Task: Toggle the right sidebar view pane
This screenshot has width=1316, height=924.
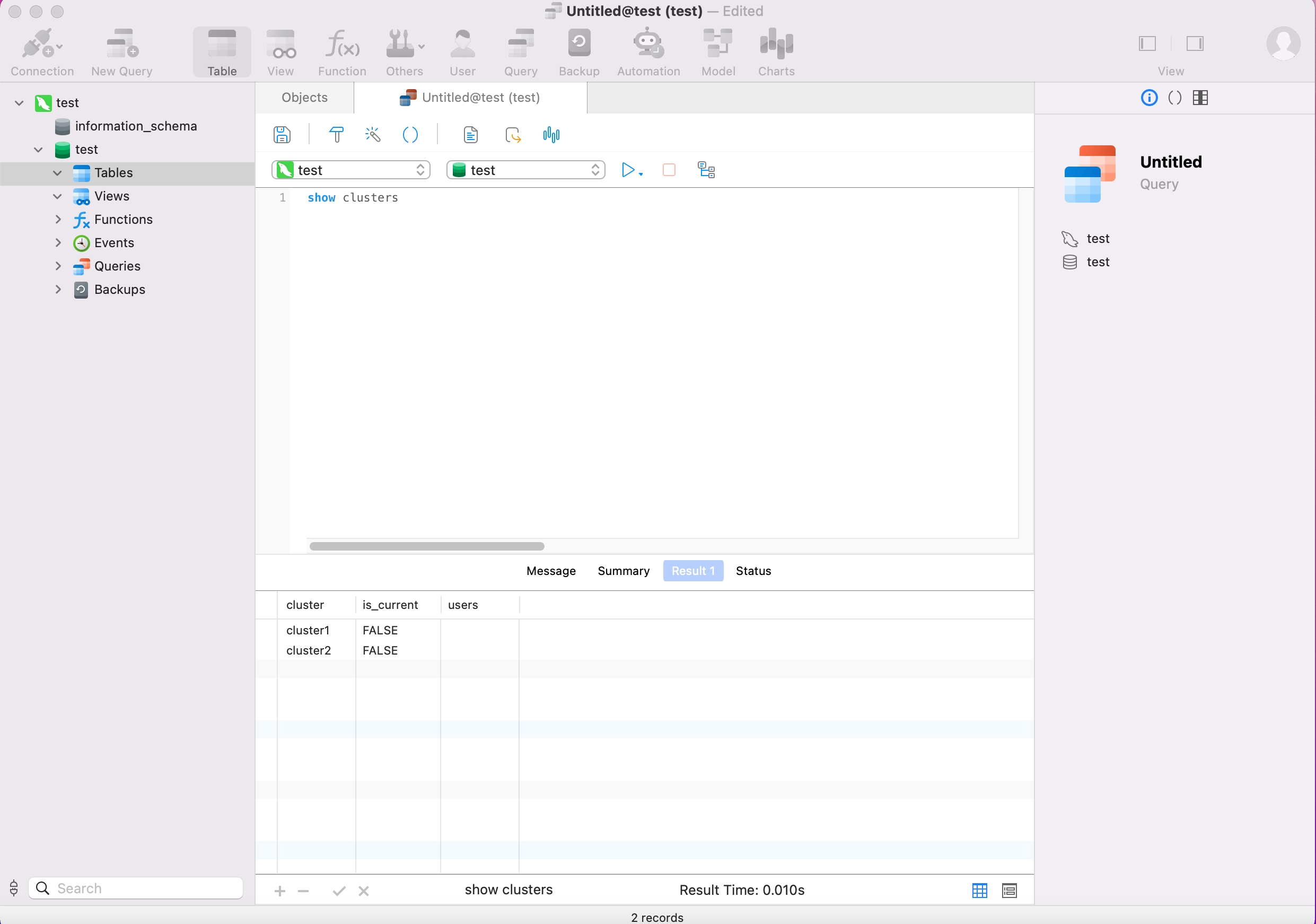Action: [x=1195, y=43]
